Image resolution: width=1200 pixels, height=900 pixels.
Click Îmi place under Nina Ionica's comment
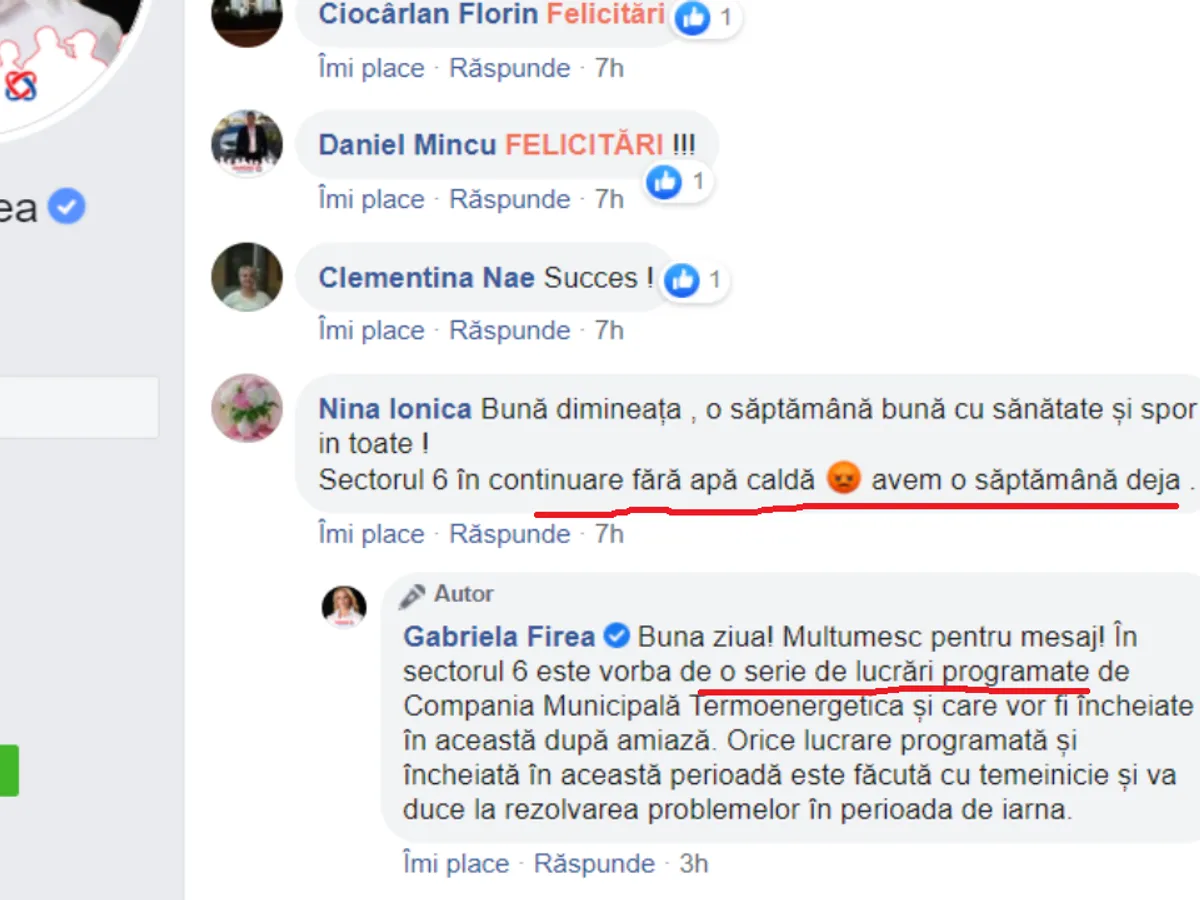(x=371, y=534)
